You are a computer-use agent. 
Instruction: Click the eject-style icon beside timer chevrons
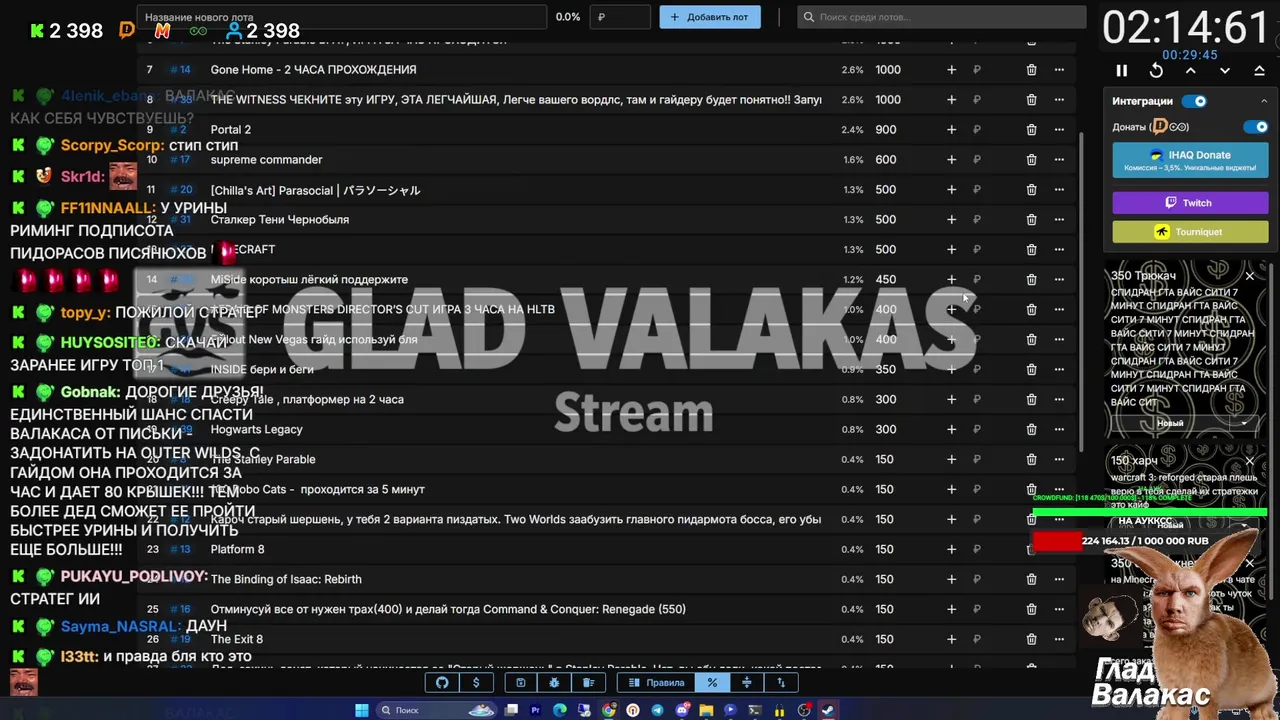pyautogui.click(x=1259, y=71)
